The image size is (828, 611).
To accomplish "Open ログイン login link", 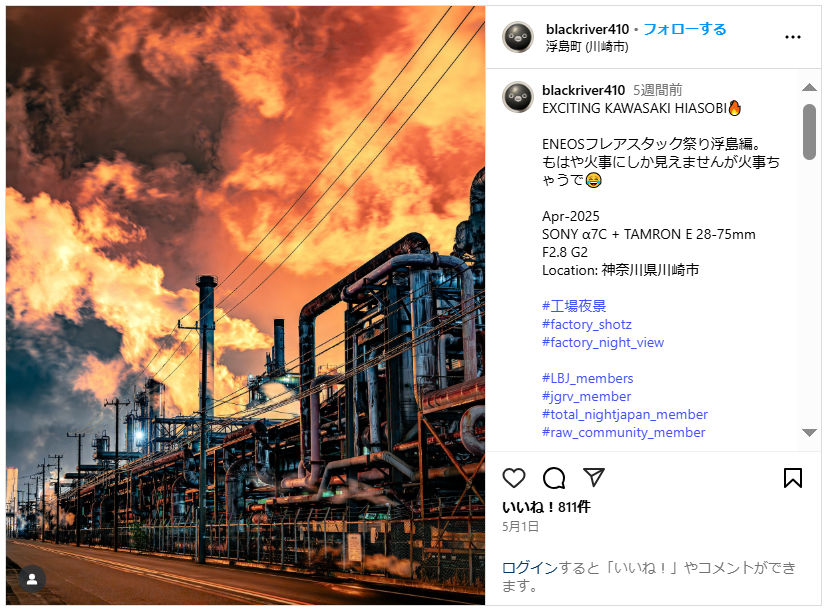I will 529,568.
